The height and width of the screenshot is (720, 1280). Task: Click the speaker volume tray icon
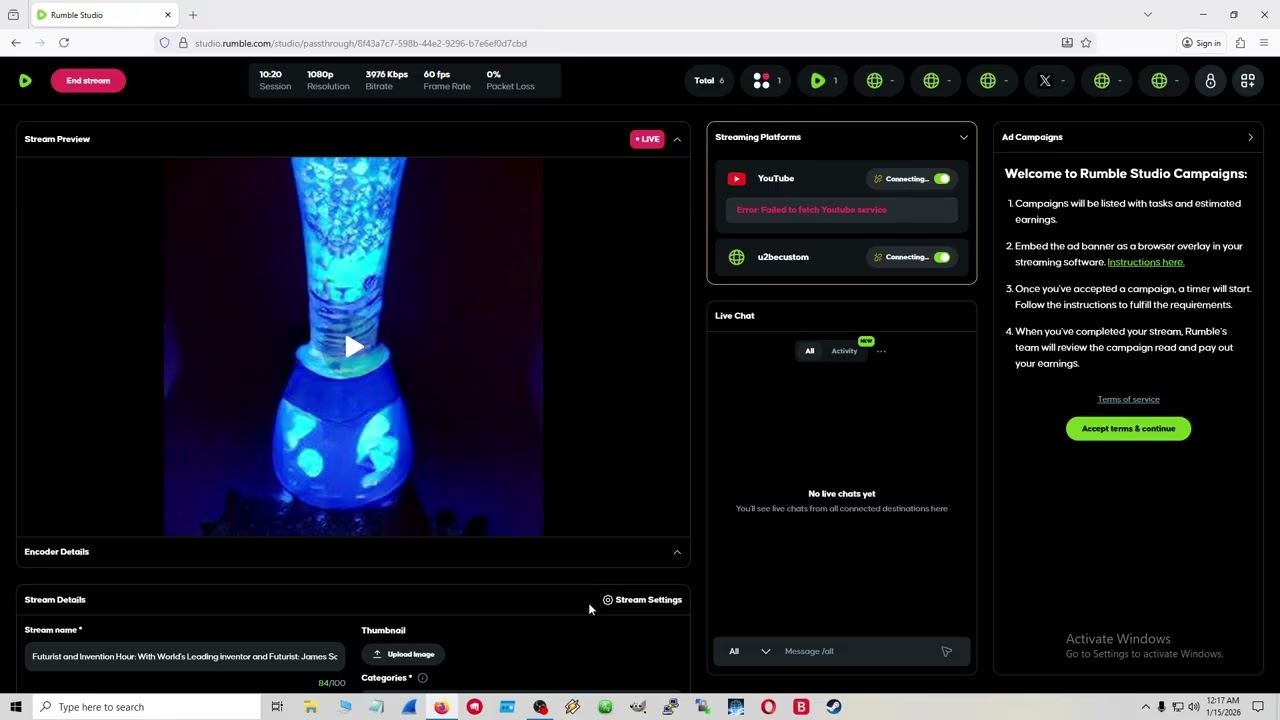[1194, 707]
